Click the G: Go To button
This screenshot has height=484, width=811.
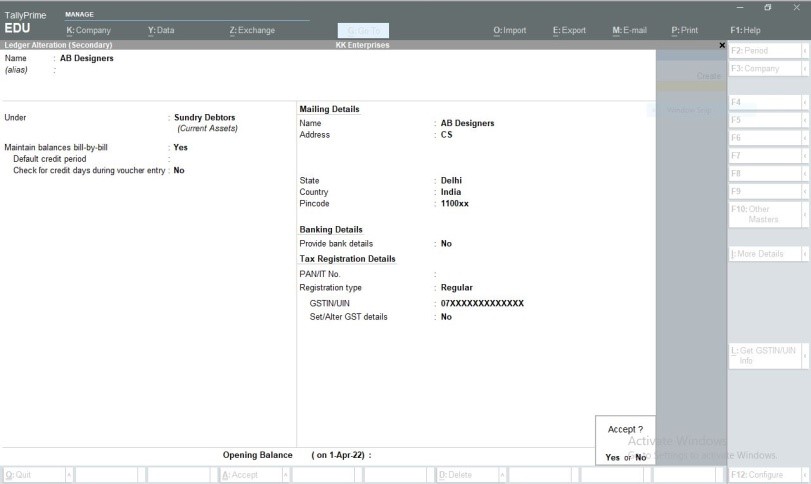(x=363, y=31)
